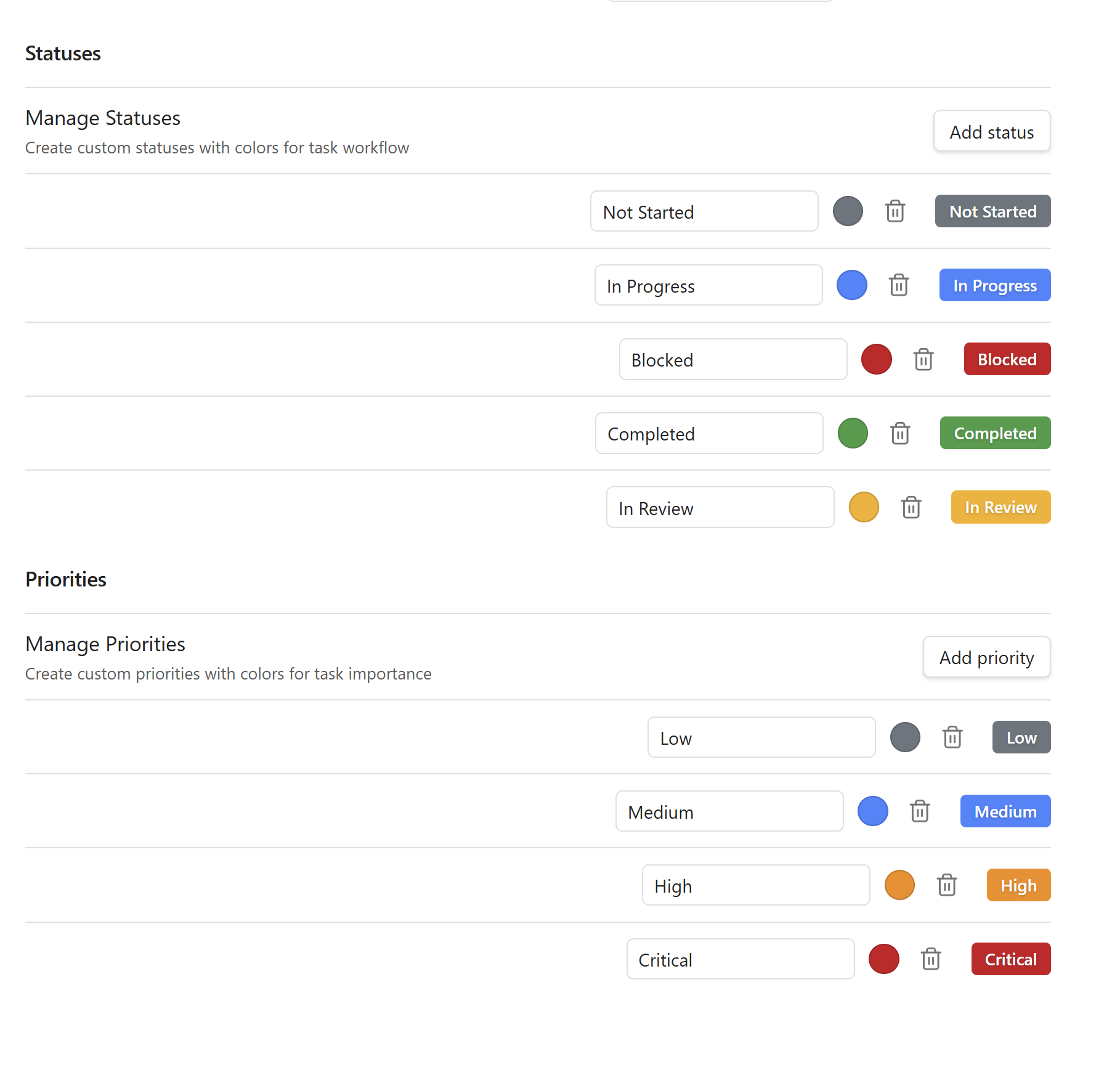Edit the High priority name field

(x=756, y=885)
